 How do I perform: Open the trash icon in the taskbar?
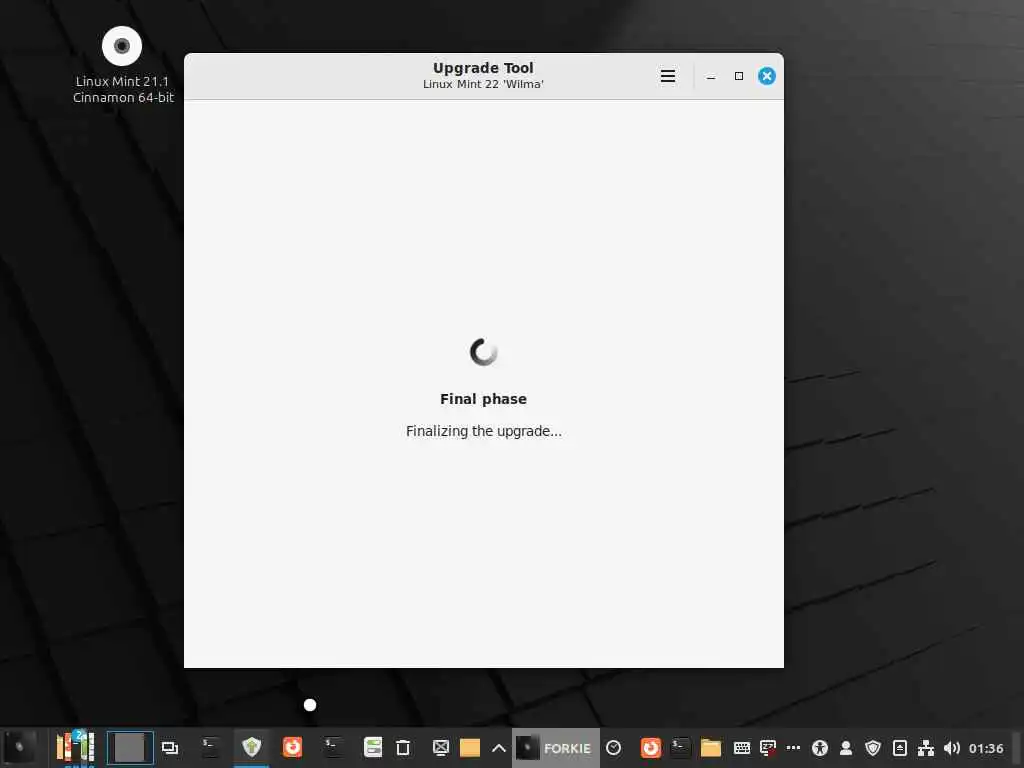click(403, 748)
